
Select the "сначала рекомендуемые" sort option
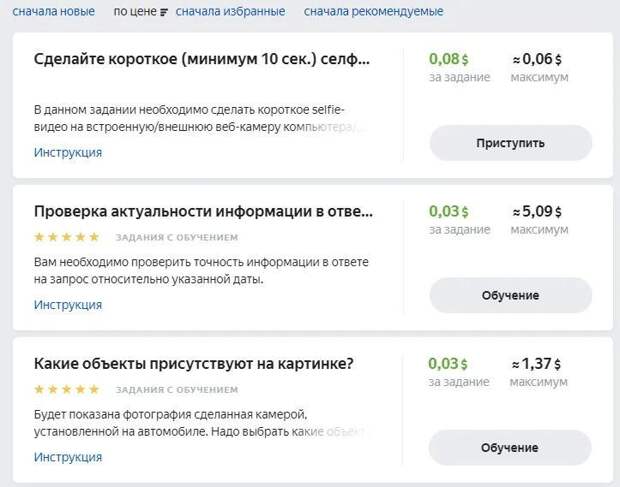tap(373, 12)
